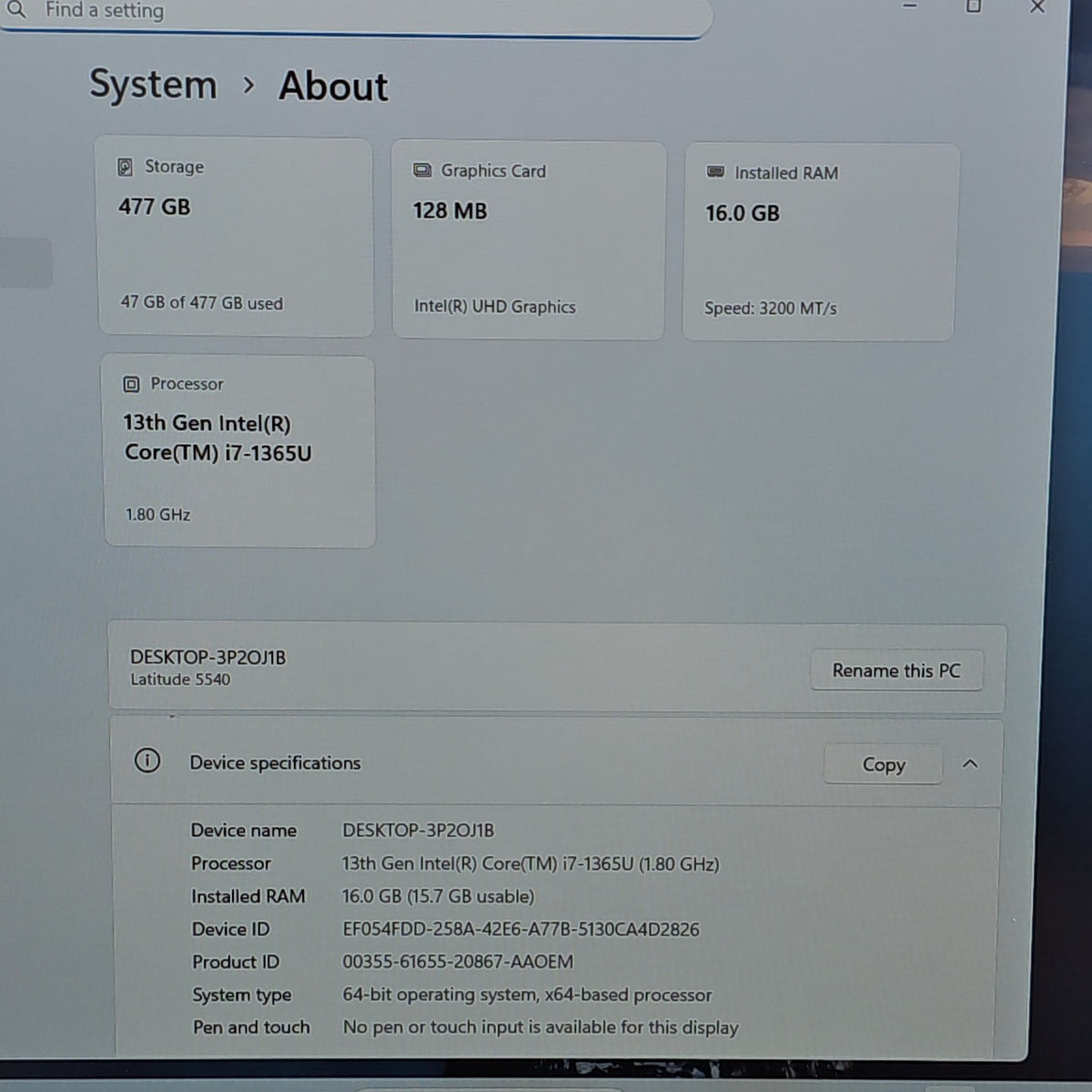The image size is (1092, 1092).
Task: Click the About heading in the breadcrumb
Action: pyautogui.click(x=333, y=86)
